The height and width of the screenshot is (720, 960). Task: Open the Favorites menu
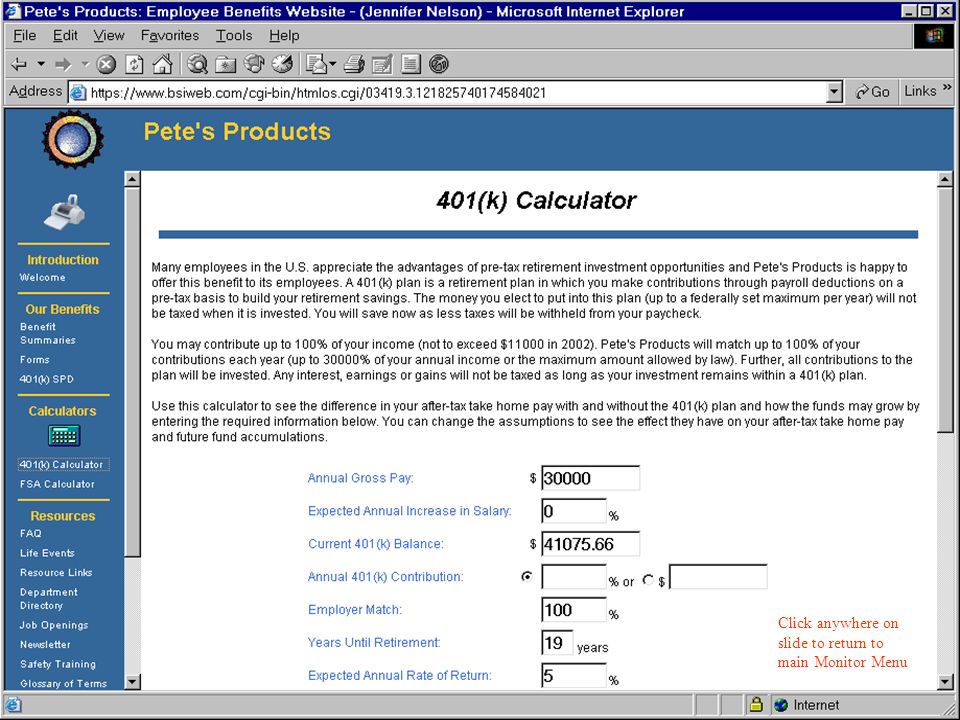170,36
